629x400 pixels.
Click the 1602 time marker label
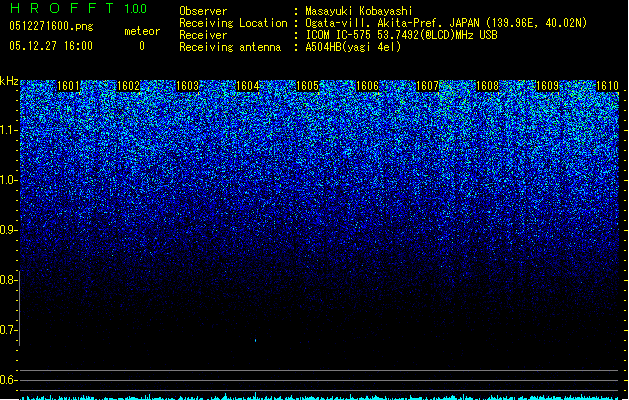coord(128,86)
